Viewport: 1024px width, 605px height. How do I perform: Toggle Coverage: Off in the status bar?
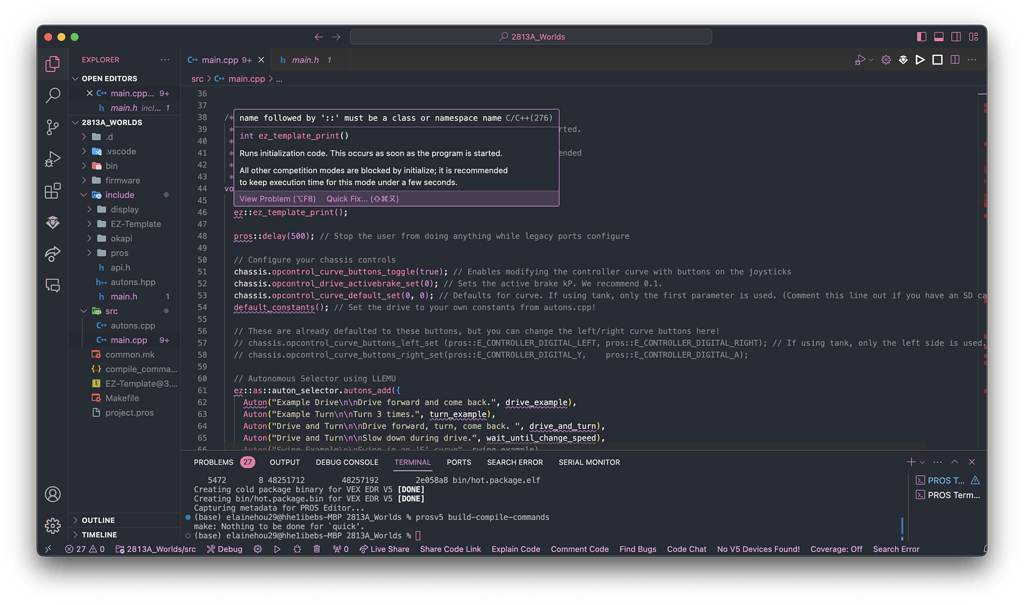coord(836,548)
